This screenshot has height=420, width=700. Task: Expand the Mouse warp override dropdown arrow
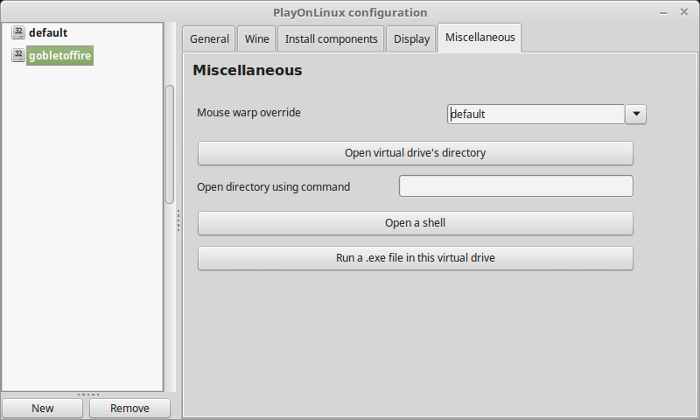[x=636, y=114]
